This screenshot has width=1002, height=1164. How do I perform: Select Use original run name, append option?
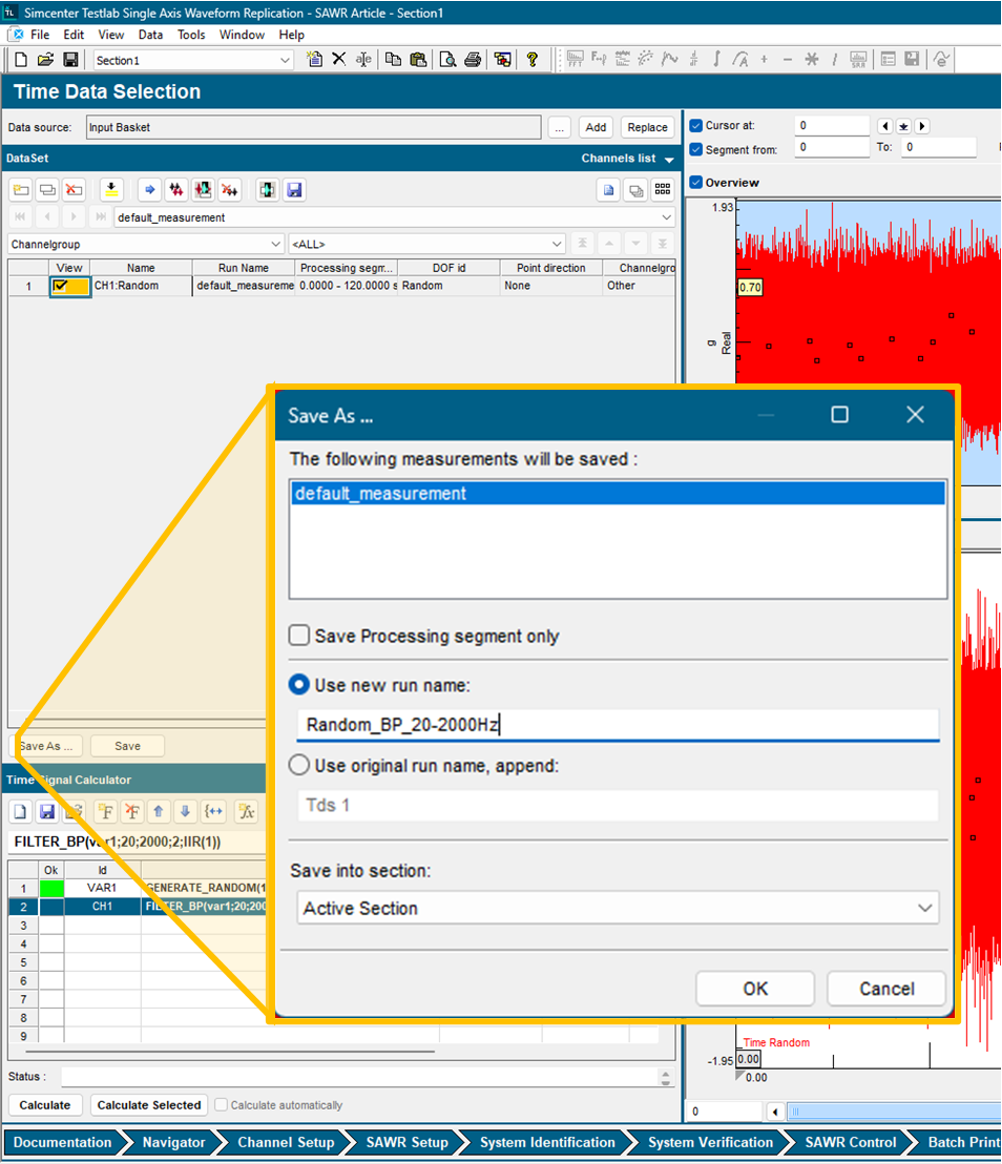point(299,766)
